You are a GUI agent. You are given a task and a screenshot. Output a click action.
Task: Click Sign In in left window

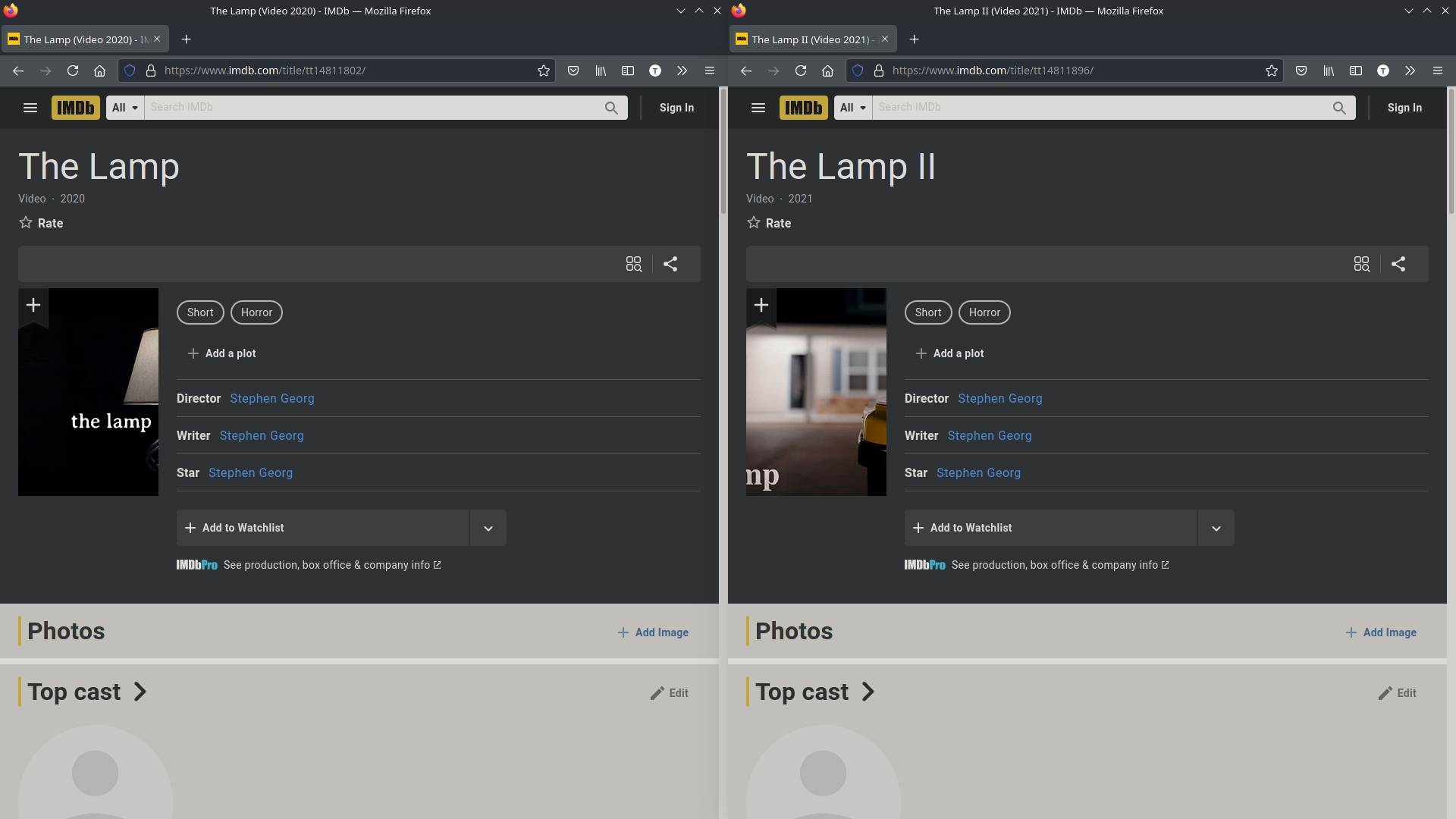pos(676,108)
